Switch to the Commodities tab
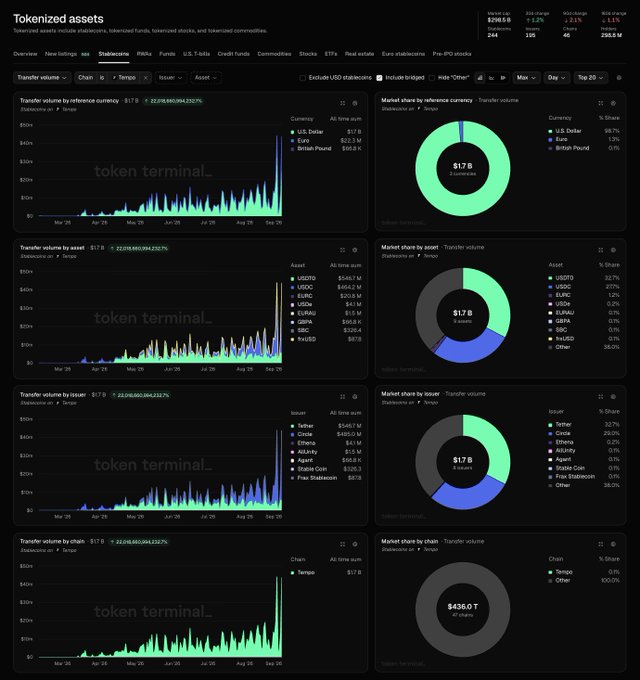Screen dimensions: 640x680 [x=274, y=54]
